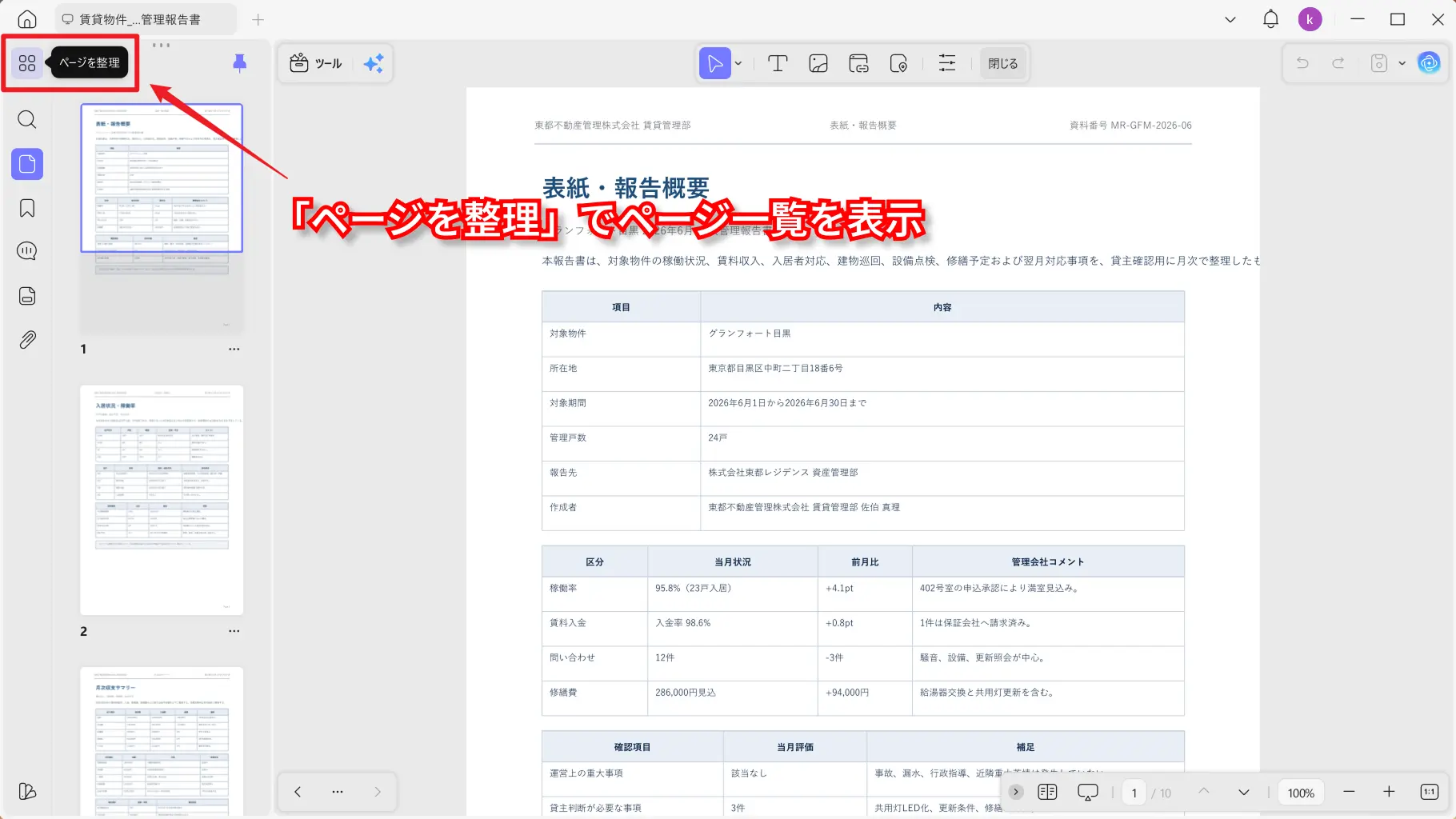Click the 表紙・報告概要 document heading
1456x819 pixels.
coord(626,188)
